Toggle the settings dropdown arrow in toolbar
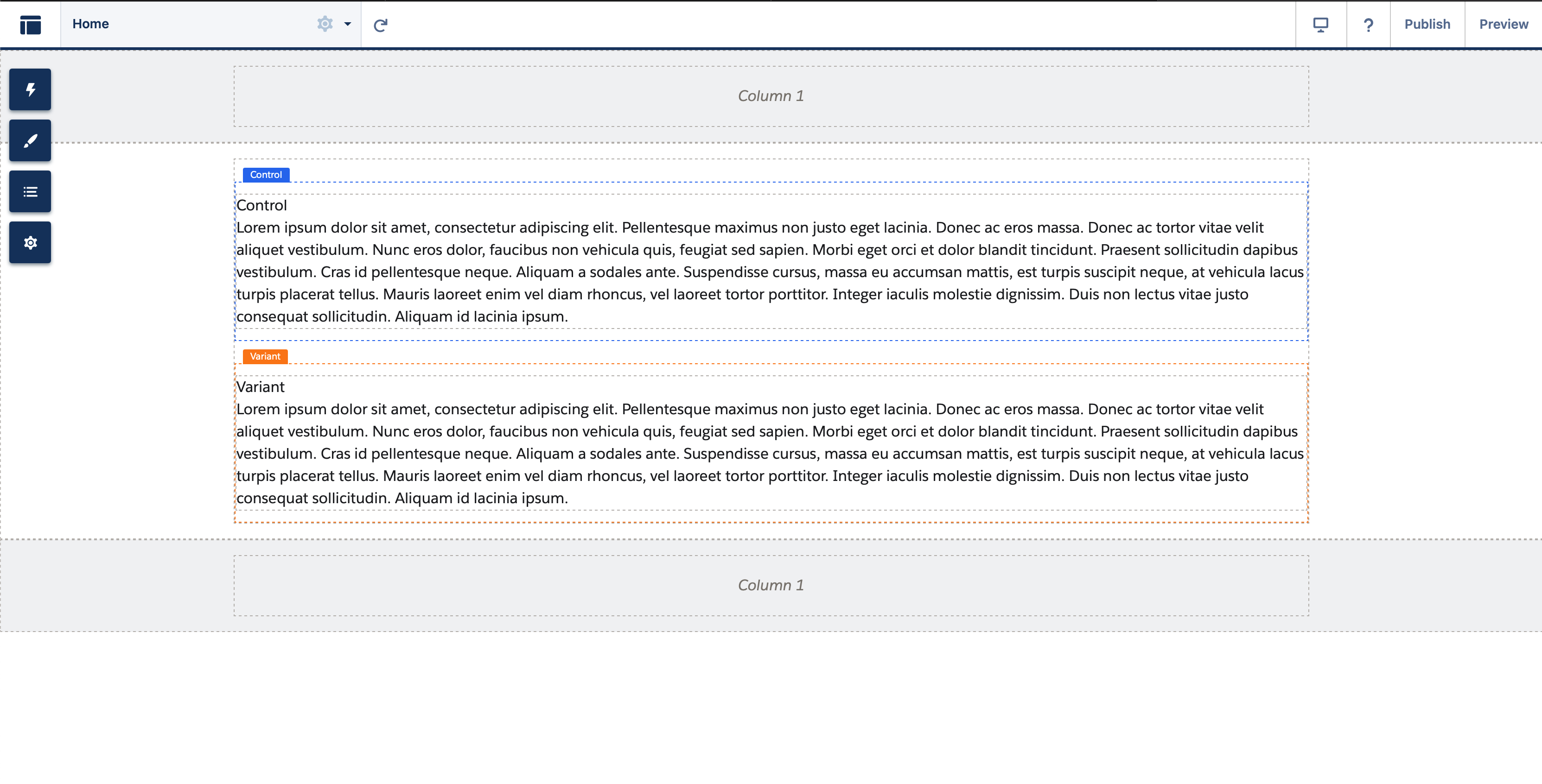The image size is (1542, 784). (x=347, y=24)
